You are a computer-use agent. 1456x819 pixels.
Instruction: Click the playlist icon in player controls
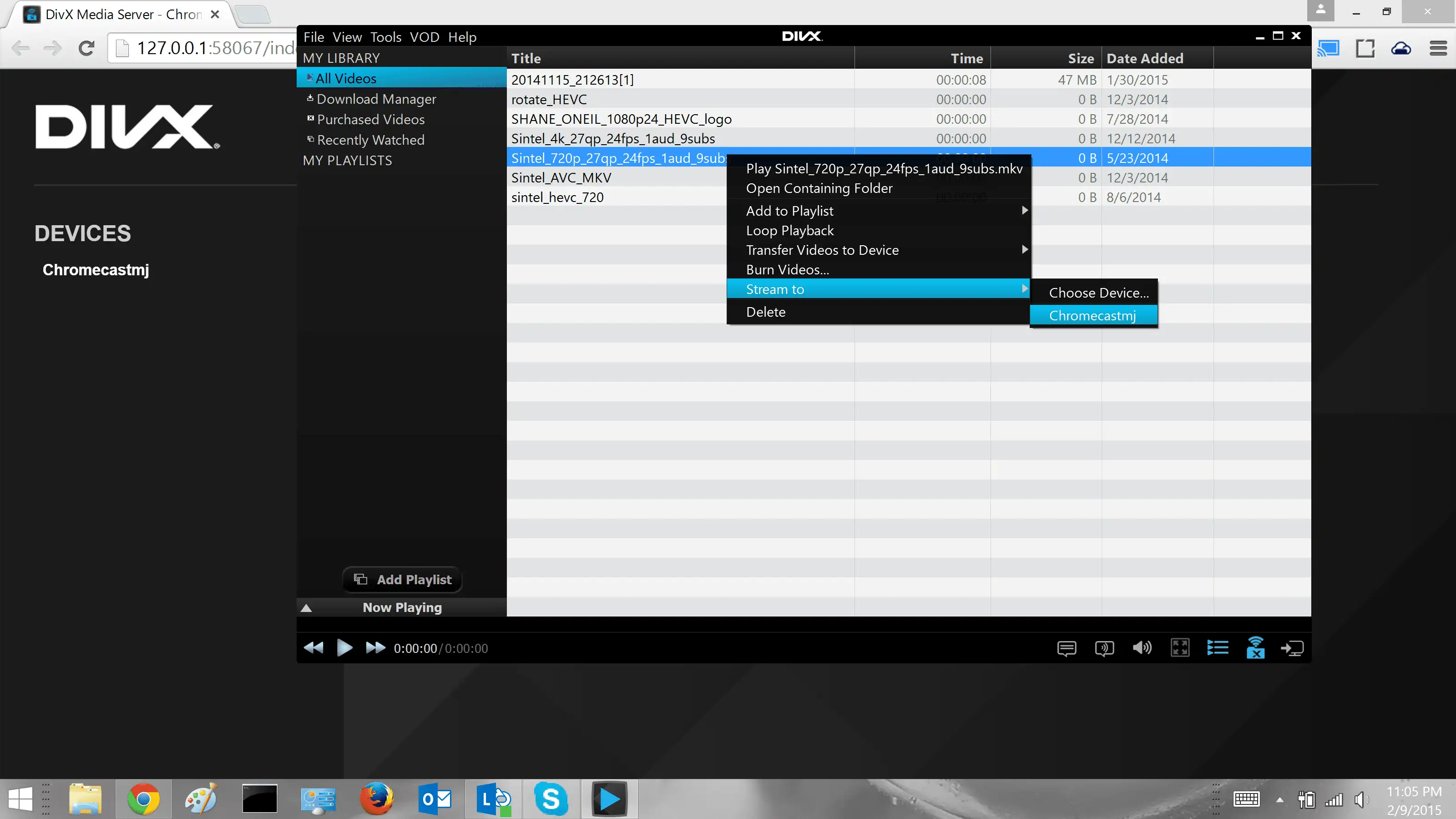pyautogui.click(x=1218, y=648)
